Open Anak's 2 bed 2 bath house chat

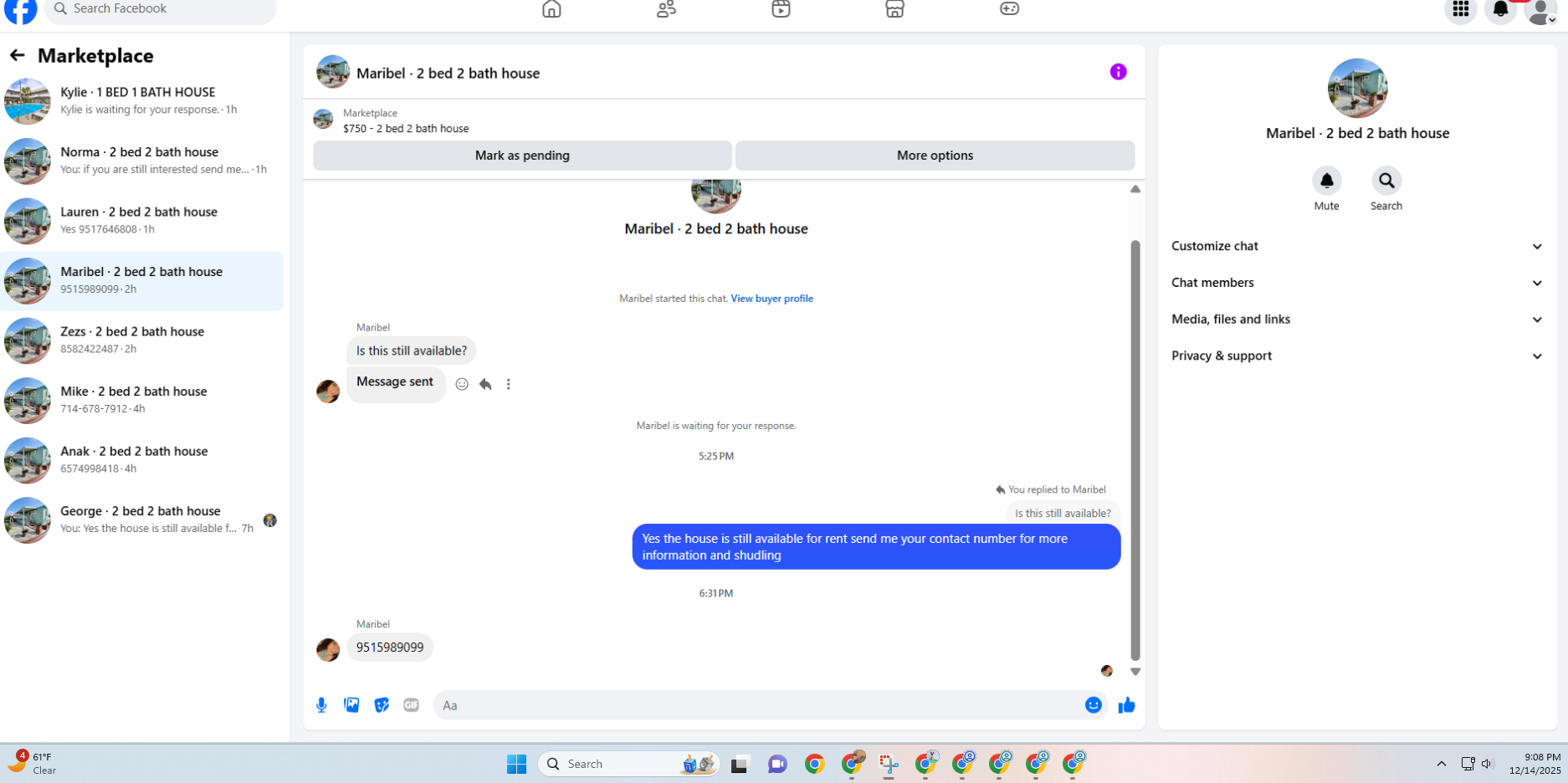(x=143, y=460)
